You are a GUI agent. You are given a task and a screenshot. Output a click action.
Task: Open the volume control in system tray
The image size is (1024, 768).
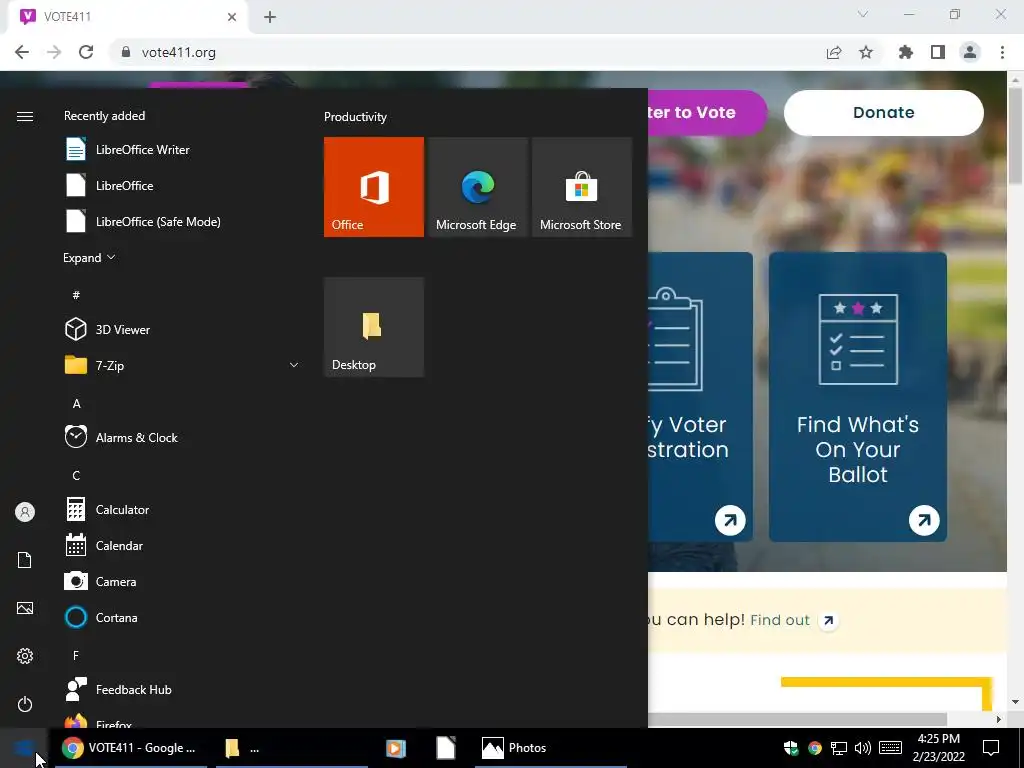(863, 748)
